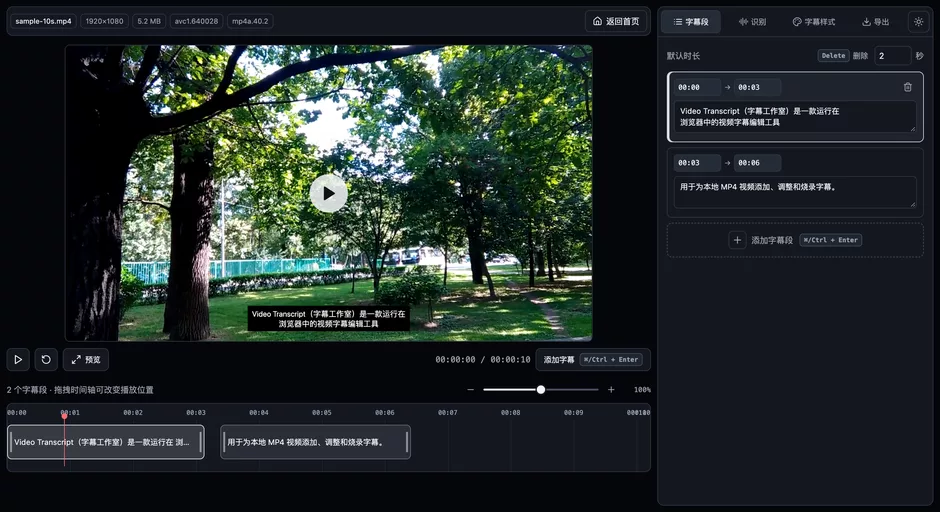Click the mp4a.40.2 audio codec badge
940x512 pixels.
coord(250,21)
